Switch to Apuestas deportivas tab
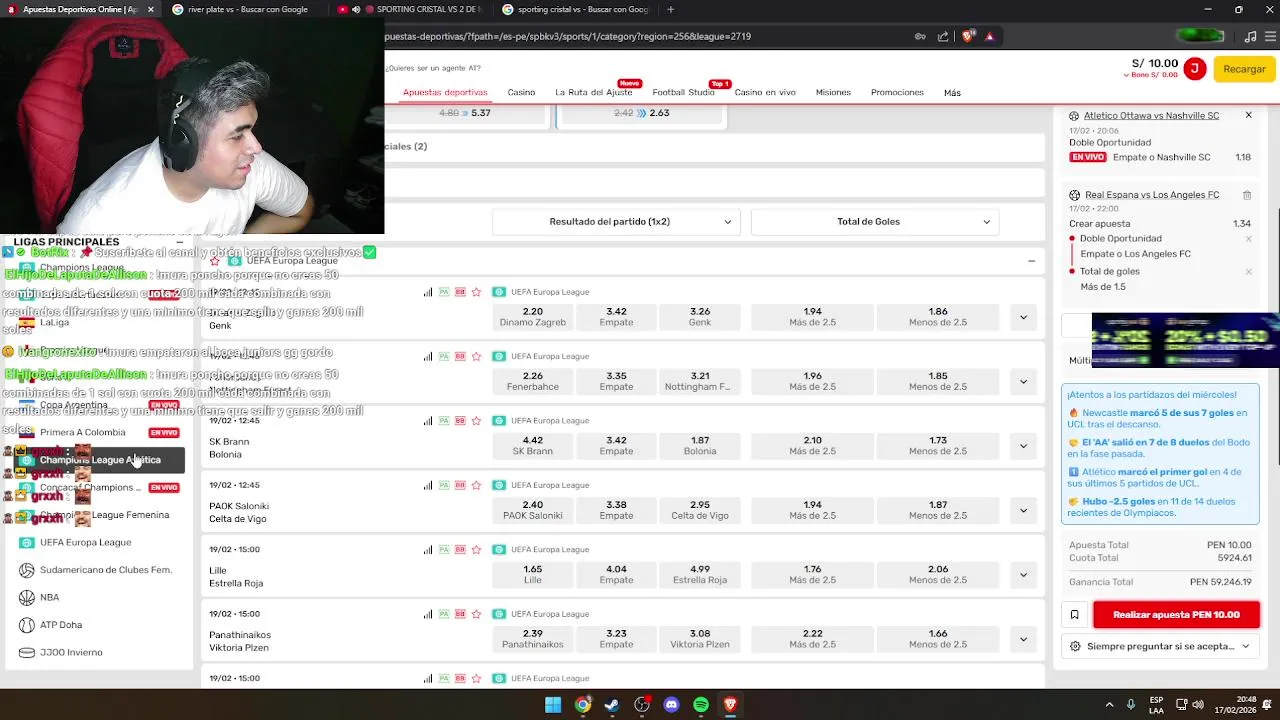Screen dimensions: 1280x720 tap(445, 92)
